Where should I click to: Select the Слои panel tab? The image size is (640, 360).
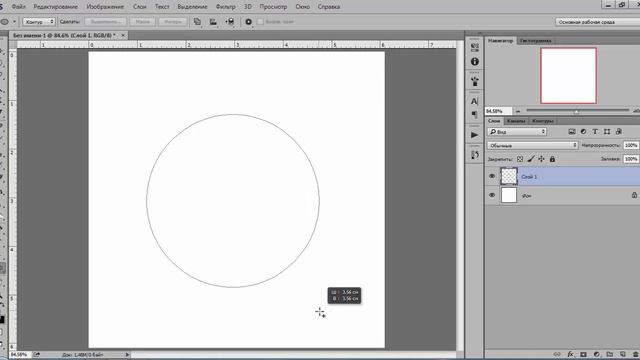tap(494, 121)
